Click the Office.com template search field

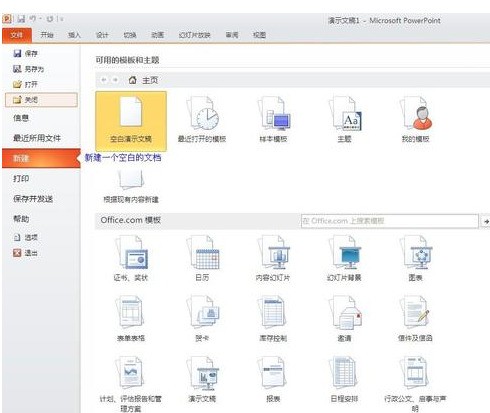click(390, 221)
